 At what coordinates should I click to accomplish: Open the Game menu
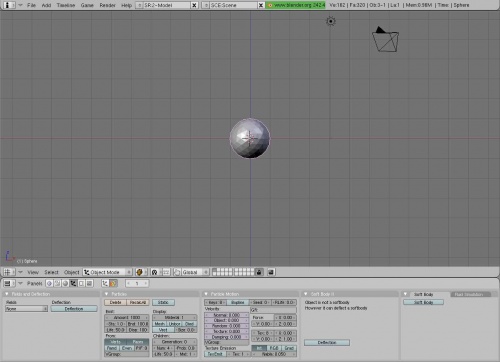87,5
